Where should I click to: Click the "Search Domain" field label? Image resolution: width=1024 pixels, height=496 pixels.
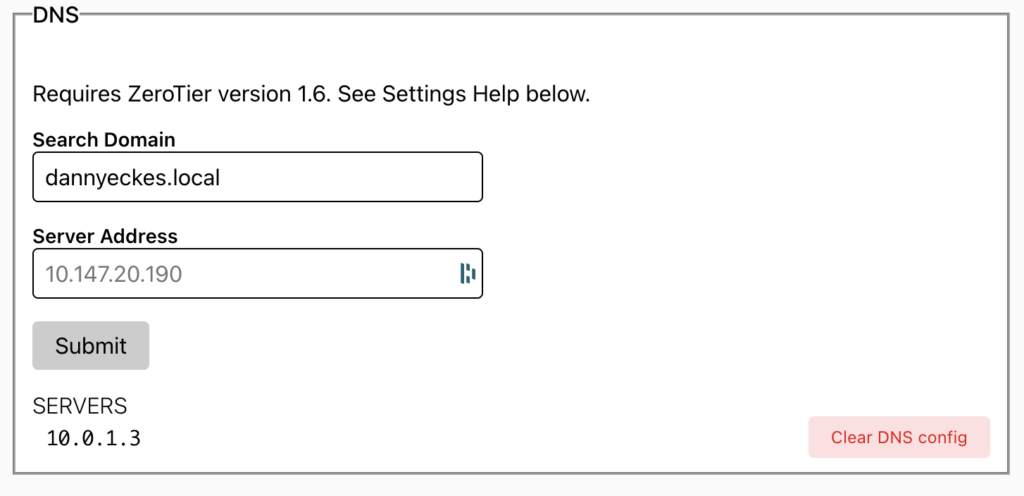coord(104,139)
